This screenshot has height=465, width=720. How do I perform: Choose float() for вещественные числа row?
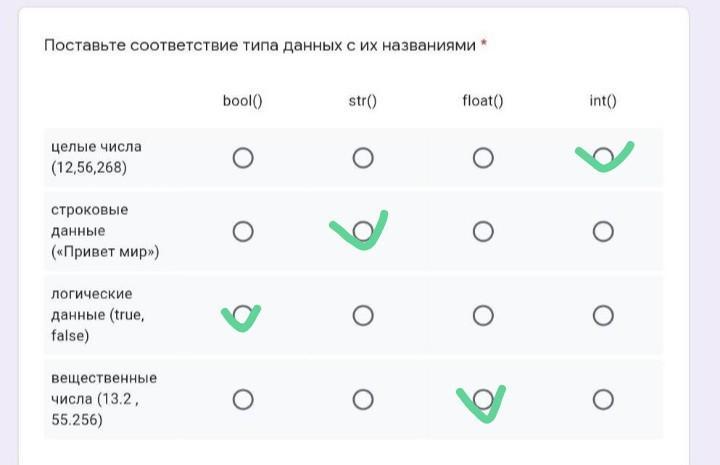[x=483, y=399]
